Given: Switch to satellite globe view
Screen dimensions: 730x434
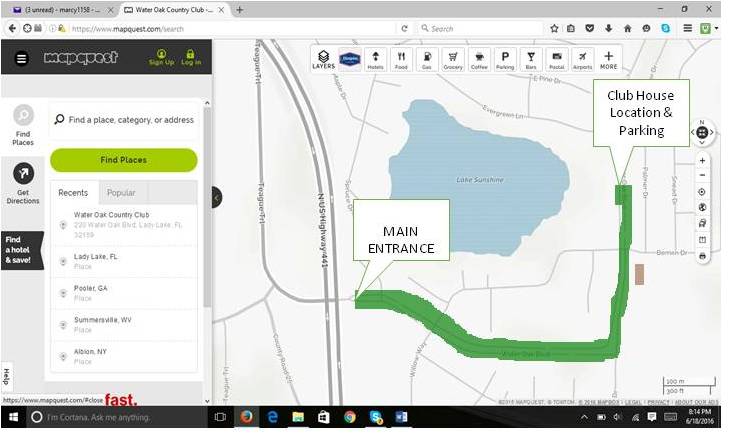Looking at the screenshot, I should tap(703, 208).
